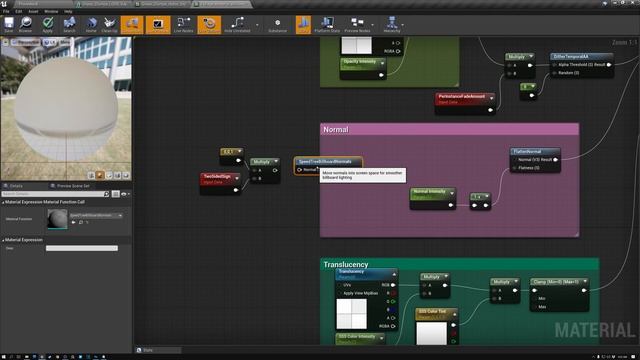Open the details view options eye dropdown

(x=125, y=194)
